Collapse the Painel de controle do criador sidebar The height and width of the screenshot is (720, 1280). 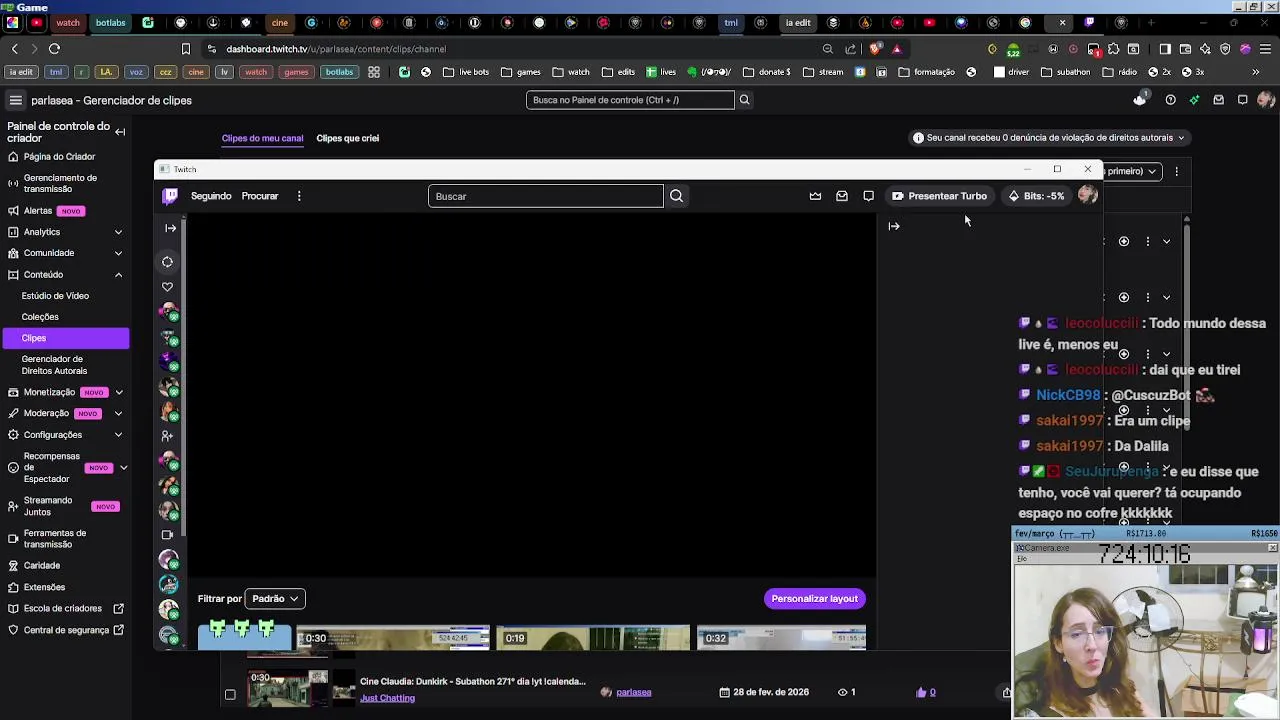(120, 132)
